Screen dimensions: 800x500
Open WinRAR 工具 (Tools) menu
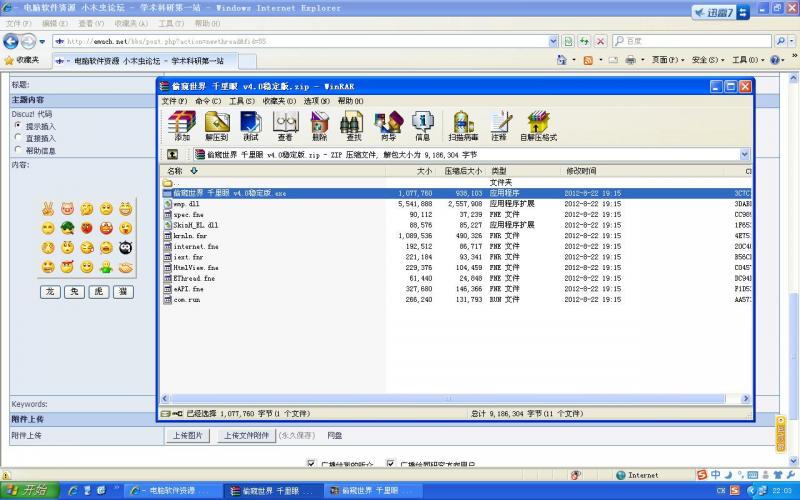pos(241,101)
